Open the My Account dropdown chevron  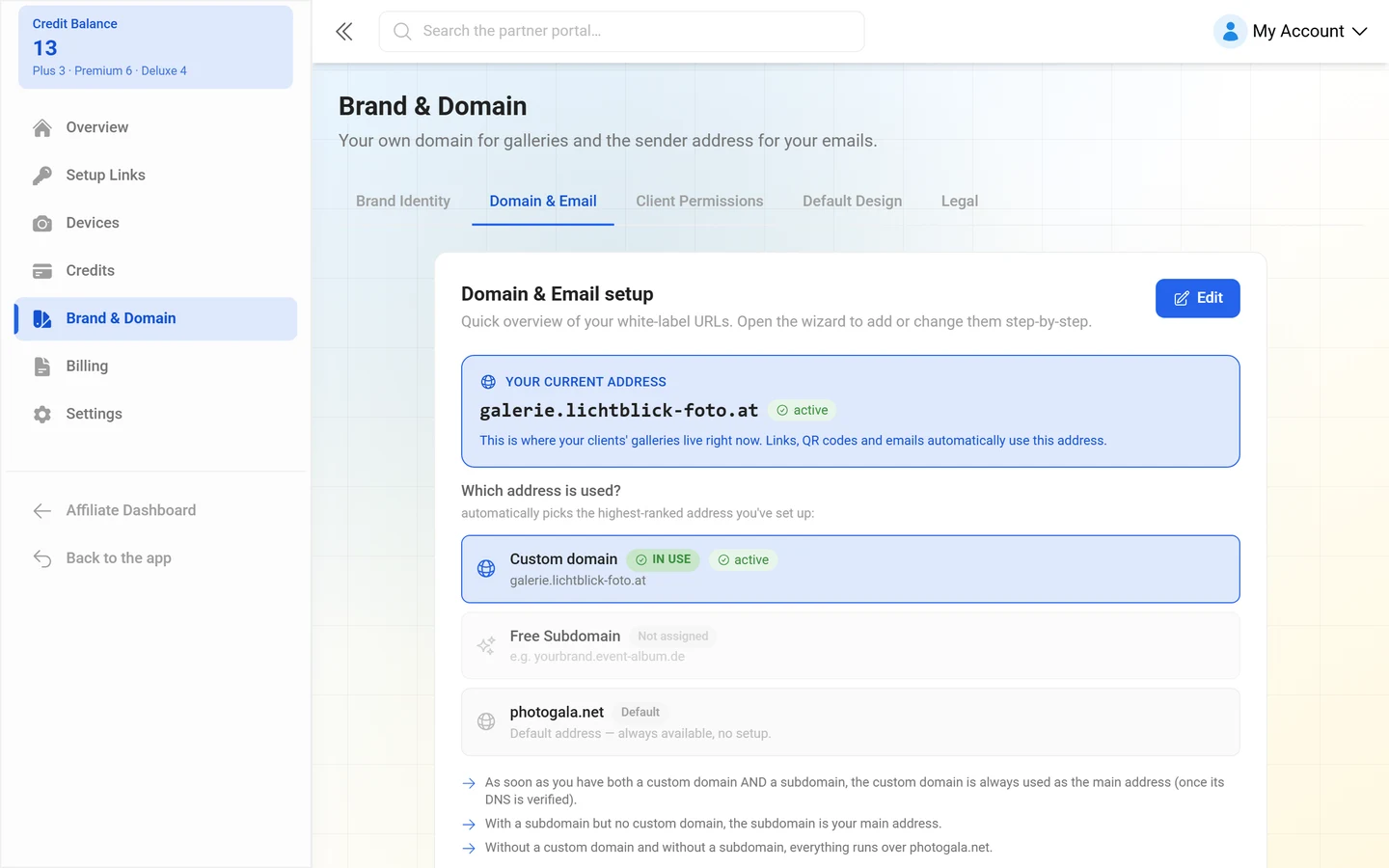click(1360, 32)
